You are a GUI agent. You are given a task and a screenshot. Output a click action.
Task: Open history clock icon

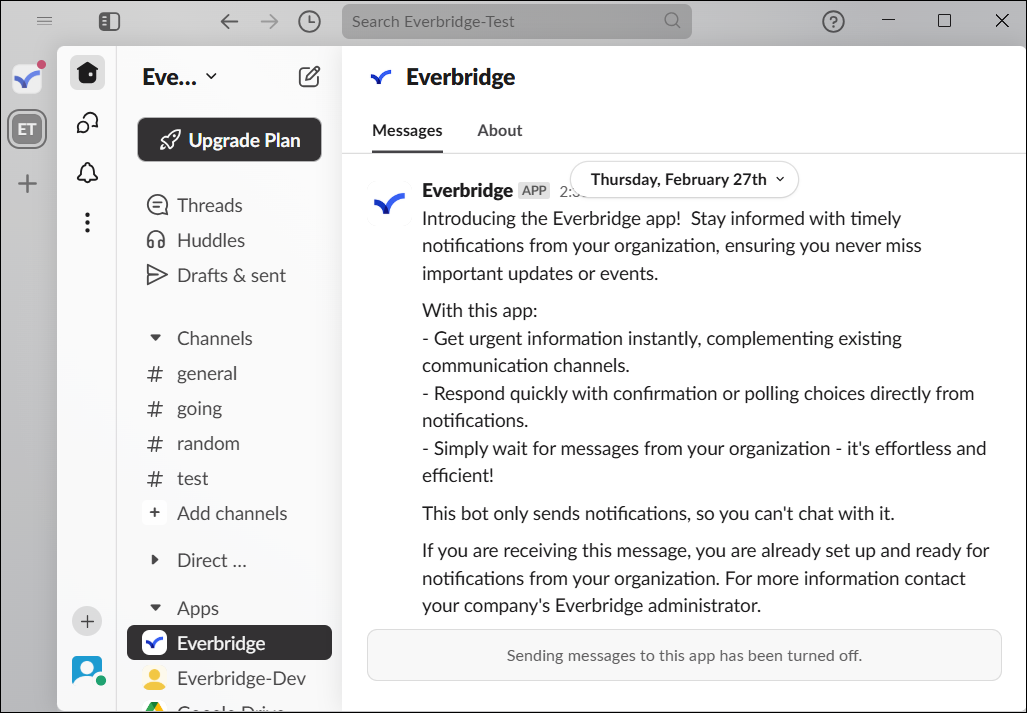pos(309,22)
